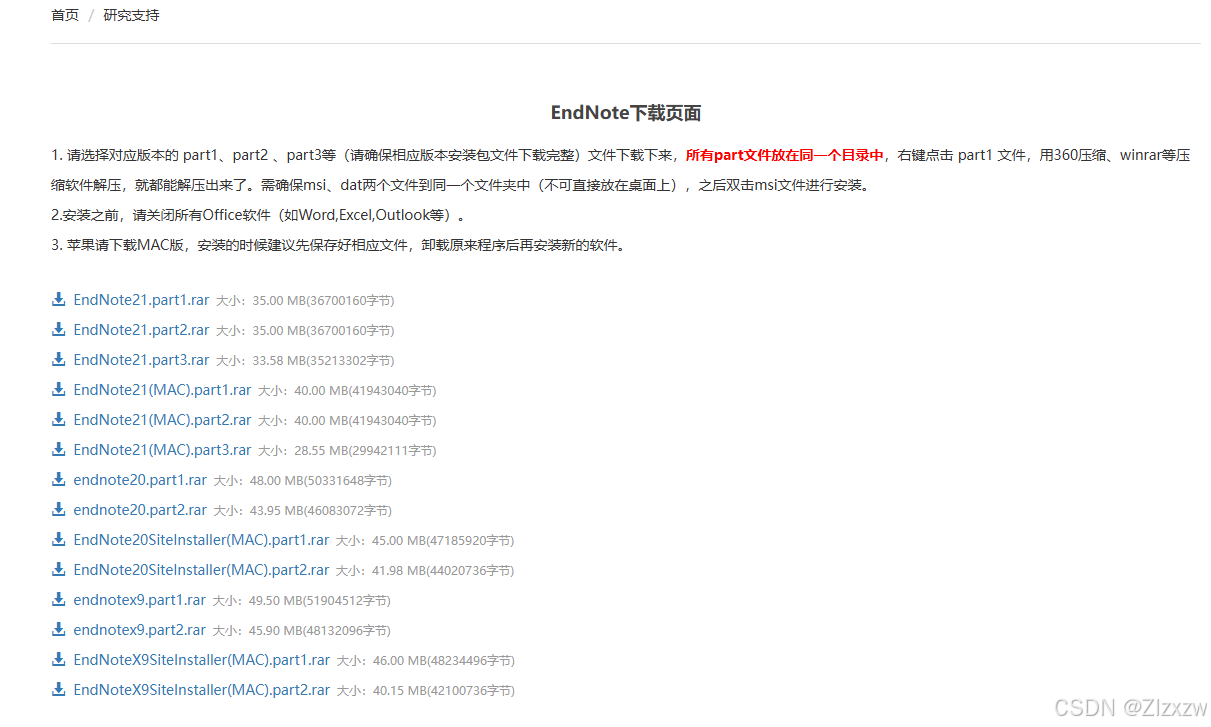
Task: Click download icon beside EndNote21(MAC).part2.rar
Action: coord(58,419)
